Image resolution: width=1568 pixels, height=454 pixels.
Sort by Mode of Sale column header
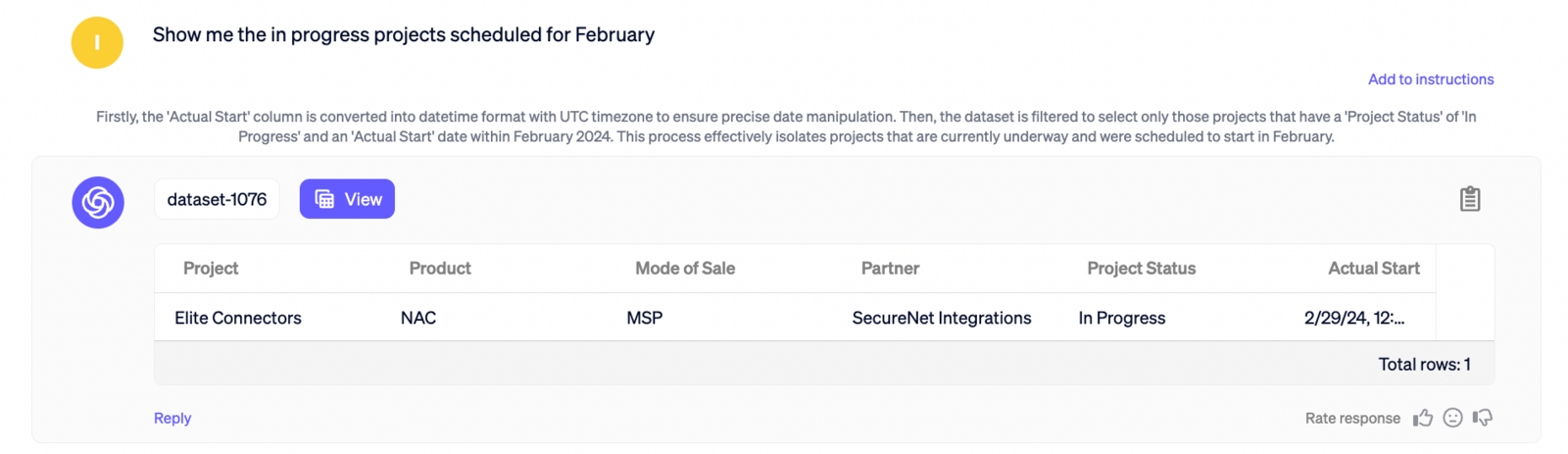point(685,269)
